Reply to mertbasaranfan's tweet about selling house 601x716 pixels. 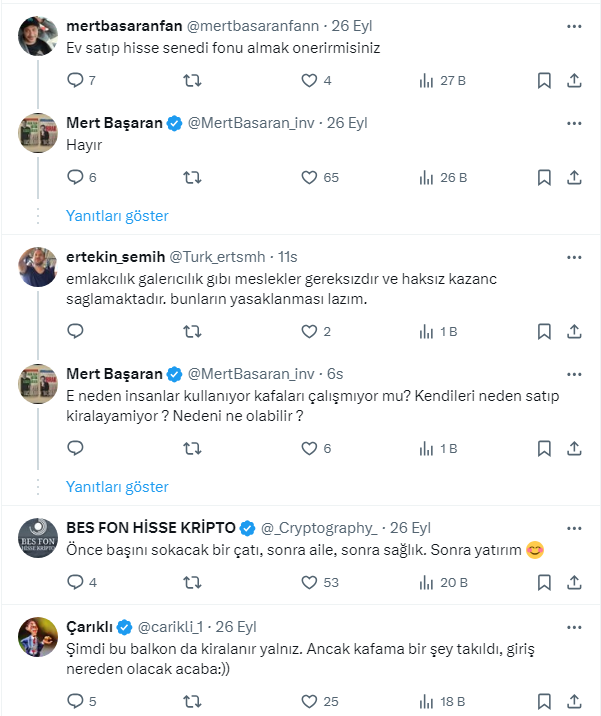[75, 81]
